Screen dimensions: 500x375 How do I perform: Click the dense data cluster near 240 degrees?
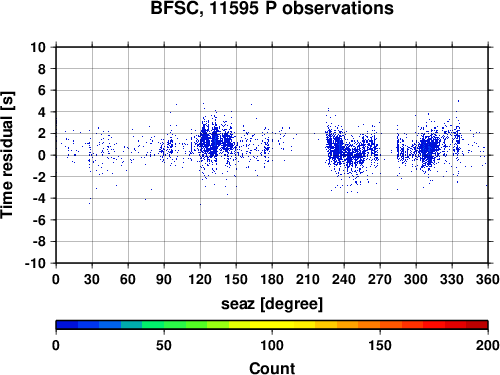[347, 152]
